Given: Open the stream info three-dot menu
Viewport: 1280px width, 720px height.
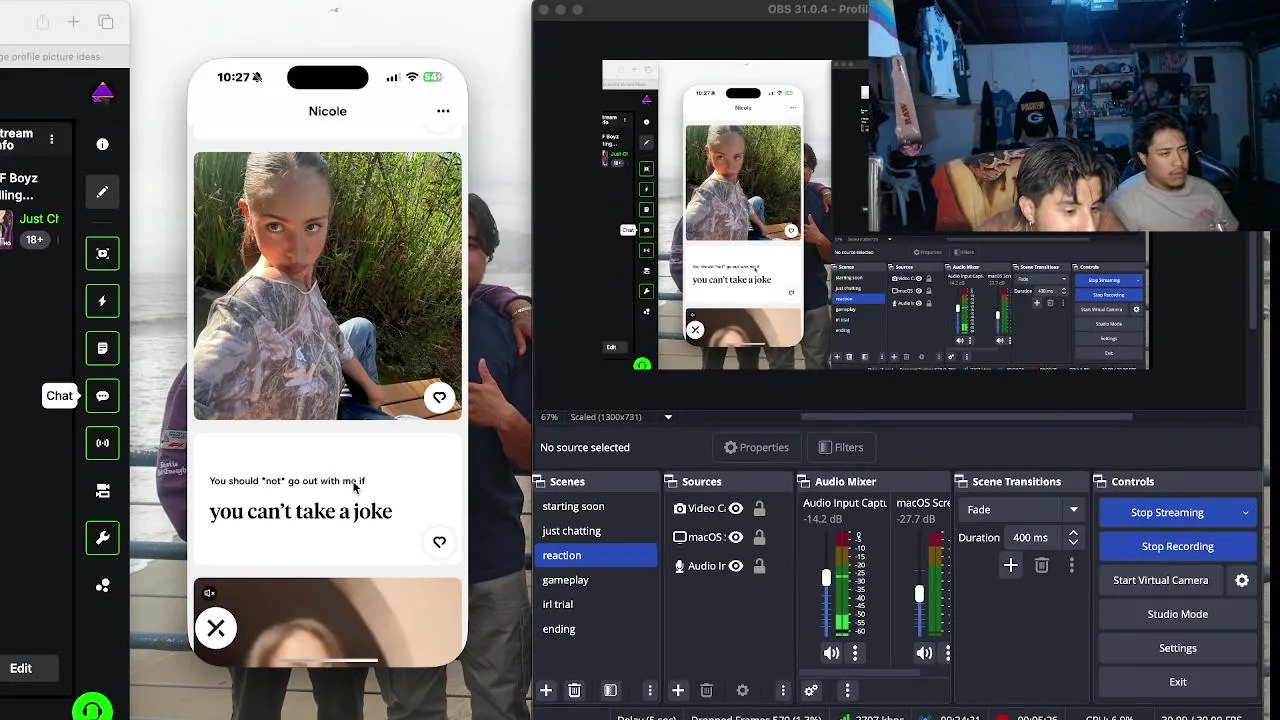Looking at the screenshot, I should (x=52, y=139).
